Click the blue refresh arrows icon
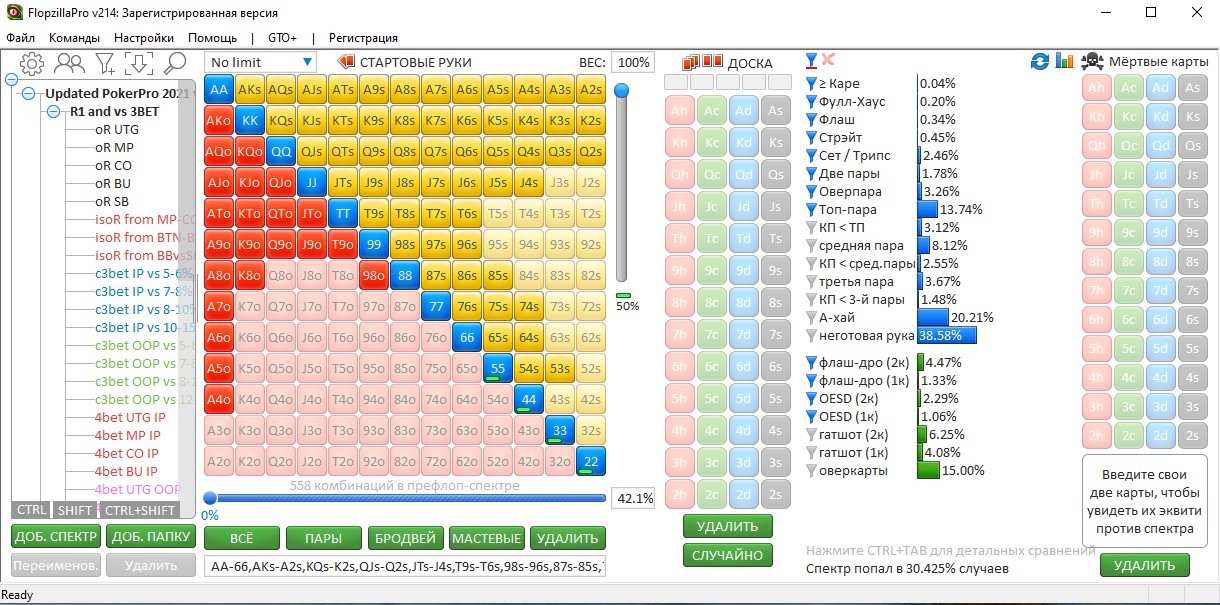1220x605 pixels. (1041, 61)
